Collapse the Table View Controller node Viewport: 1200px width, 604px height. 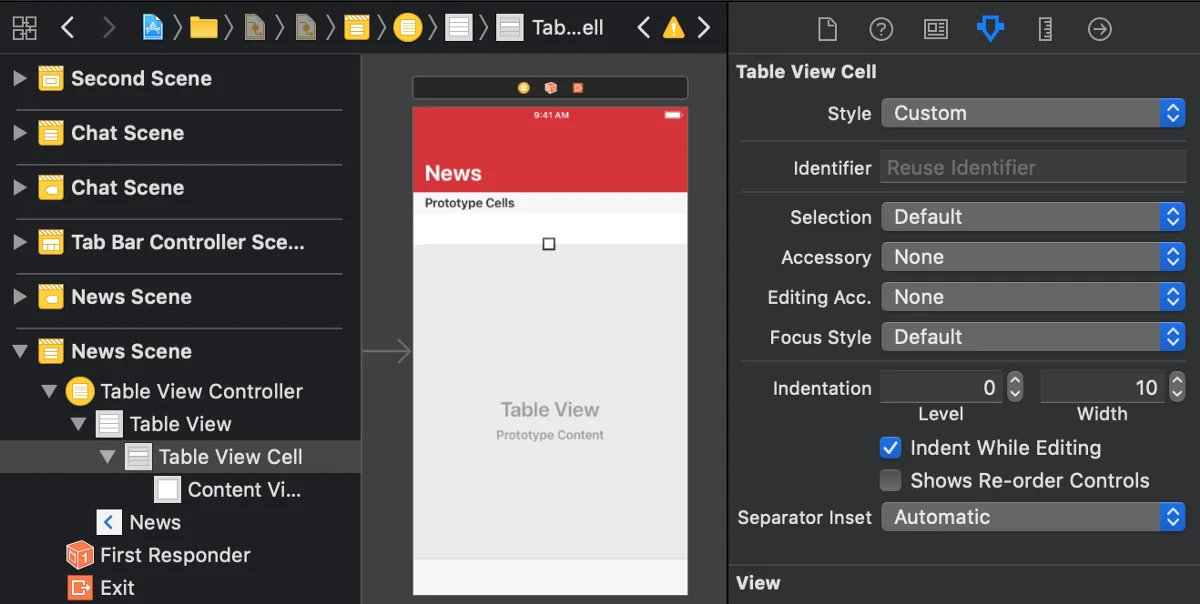(x=49, y=392)
